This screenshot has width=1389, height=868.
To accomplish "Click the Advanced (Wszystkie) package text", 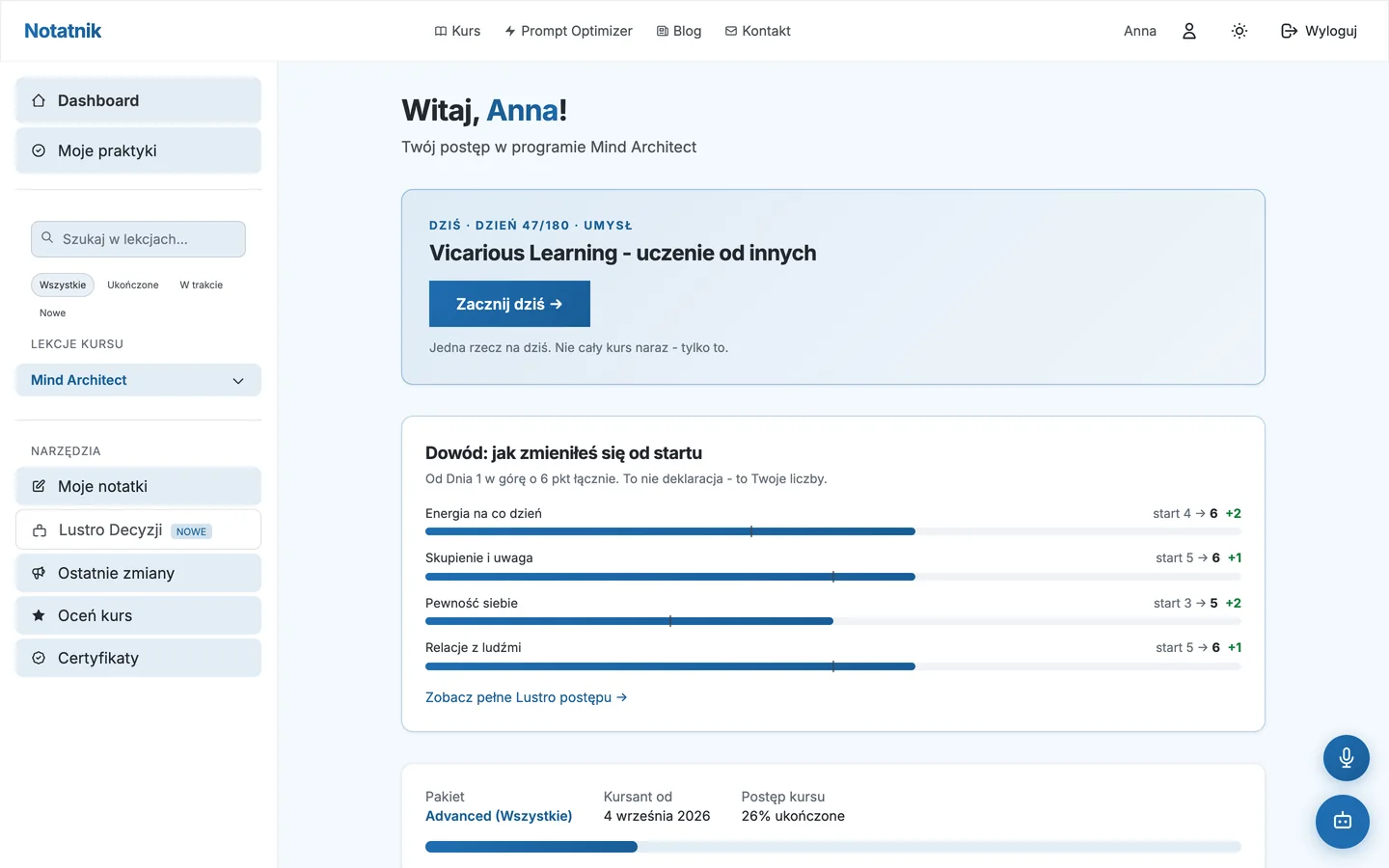I will (499, 816).
